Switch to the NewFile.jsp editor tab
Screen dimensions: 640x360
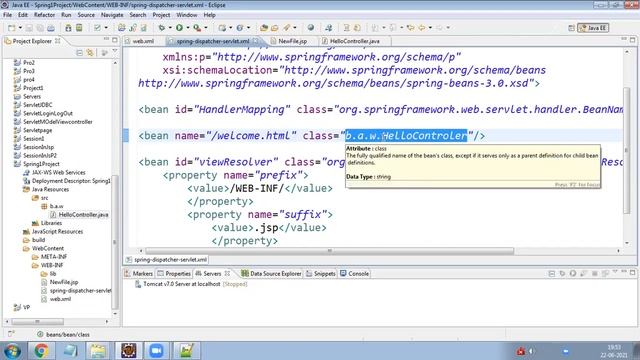[292, 41]
